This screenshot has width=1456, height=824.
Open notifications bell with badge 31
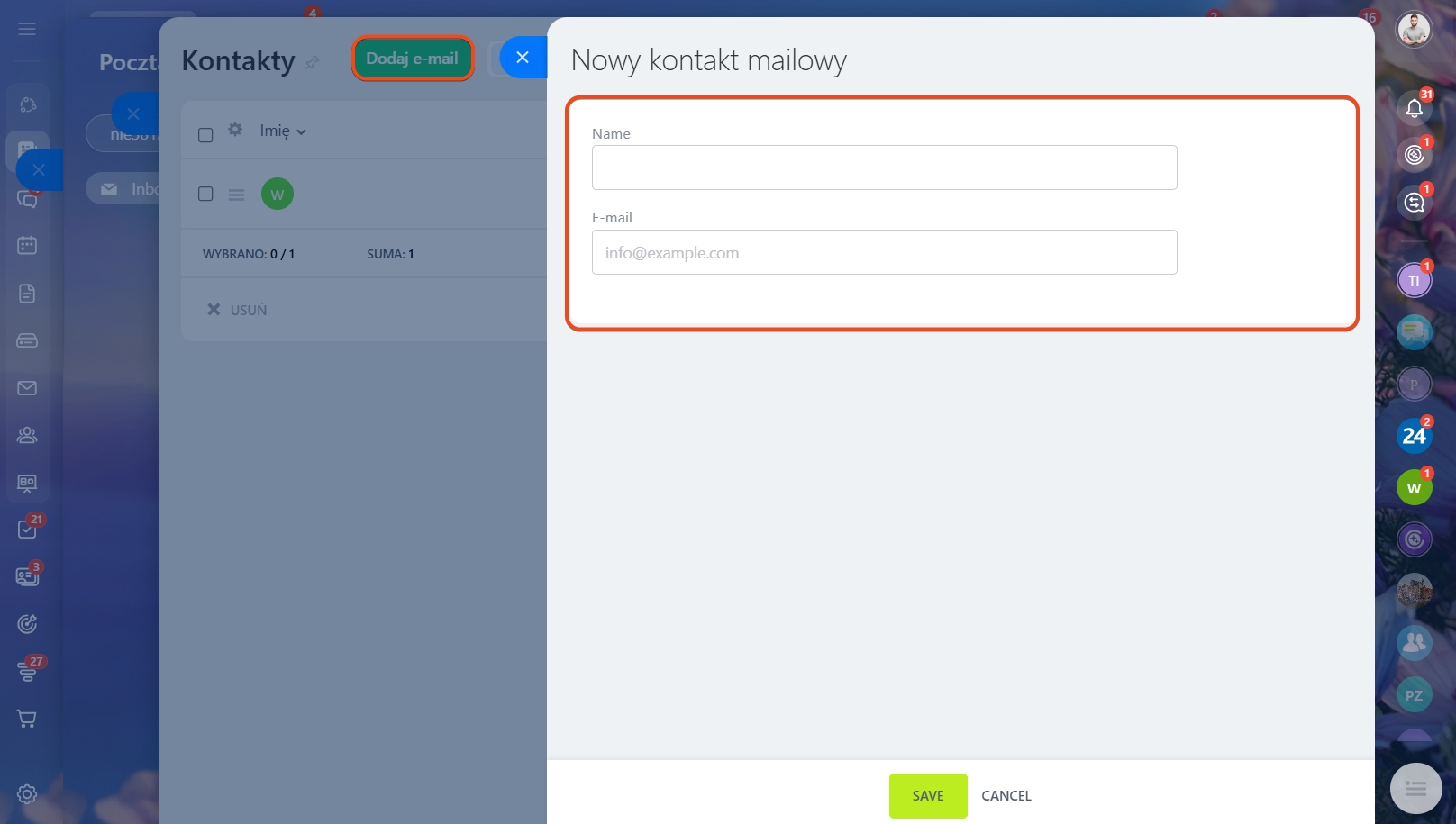coord(1415,108)
